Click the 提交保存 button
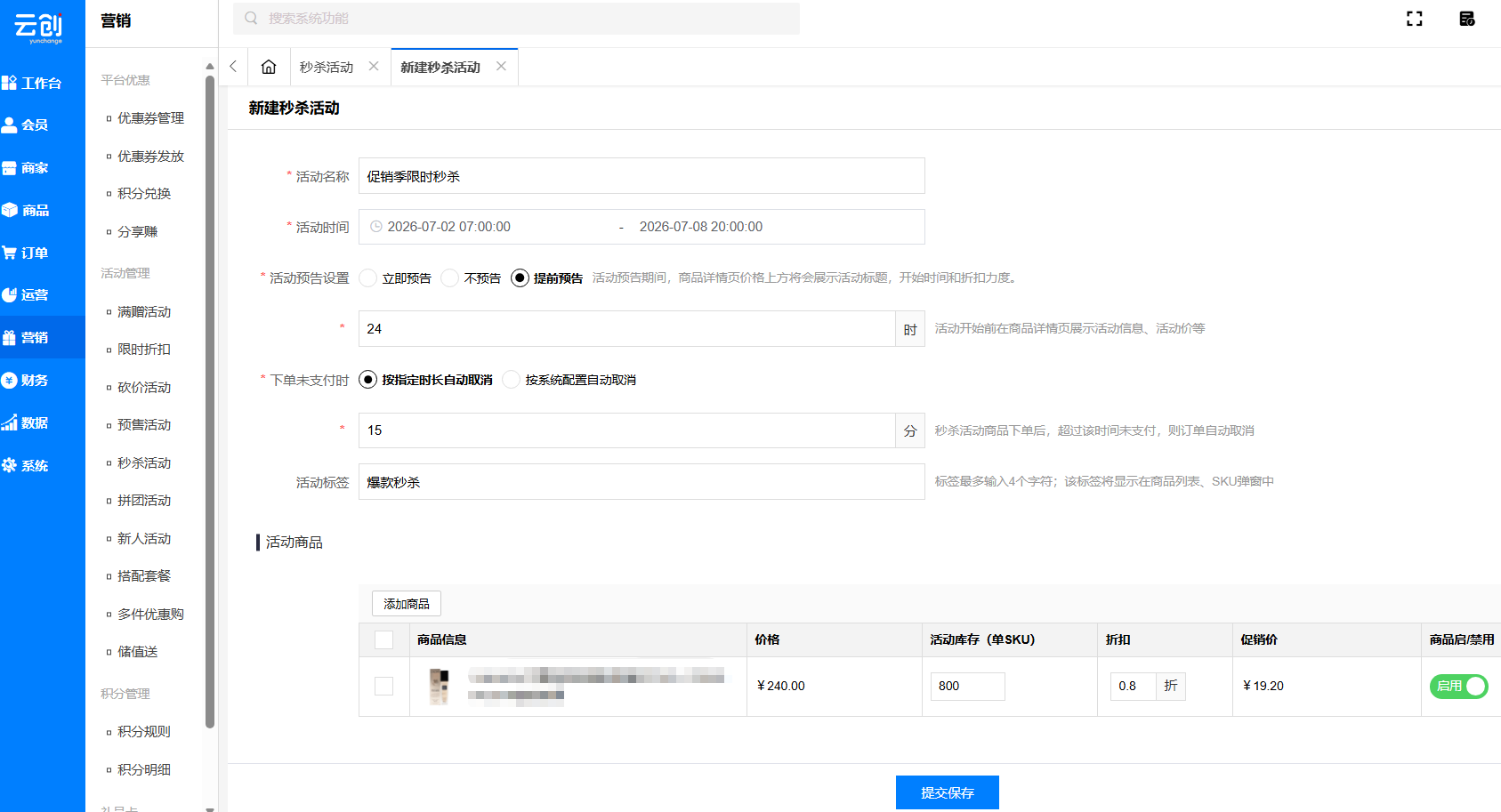1501x812 pixels. coord(948,792)
